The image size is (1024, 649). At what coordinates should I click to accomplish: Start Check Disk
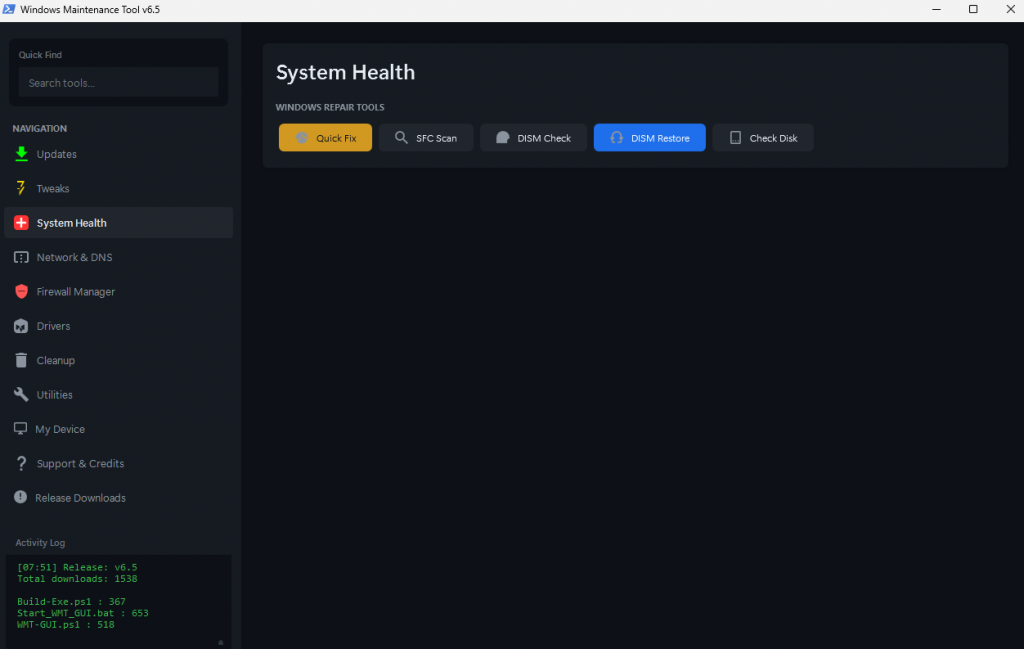[x=763, y=138]
